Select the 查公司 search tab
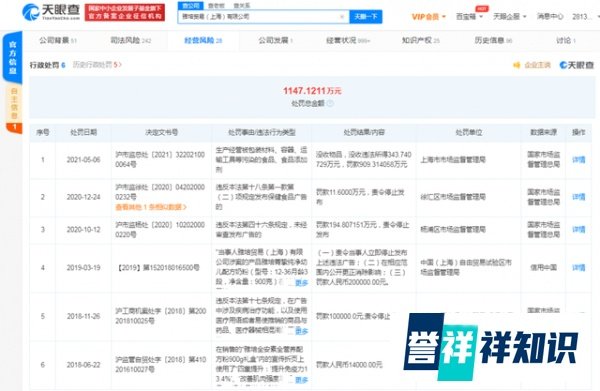 pyautogui.click(x=191, y=6)
